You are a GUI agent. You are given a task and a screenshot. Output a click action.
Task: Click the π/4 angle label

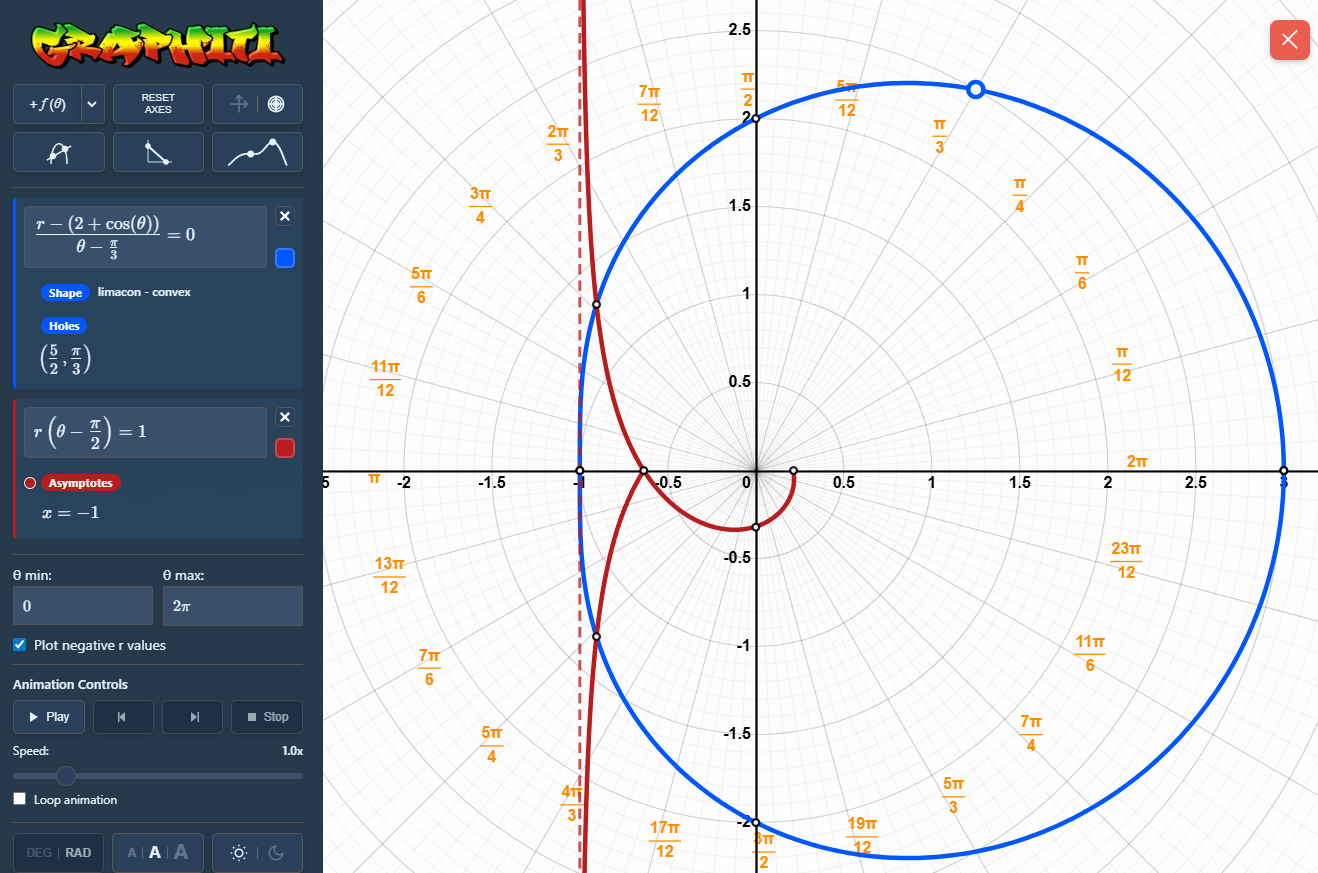(x=1019, y=195)
